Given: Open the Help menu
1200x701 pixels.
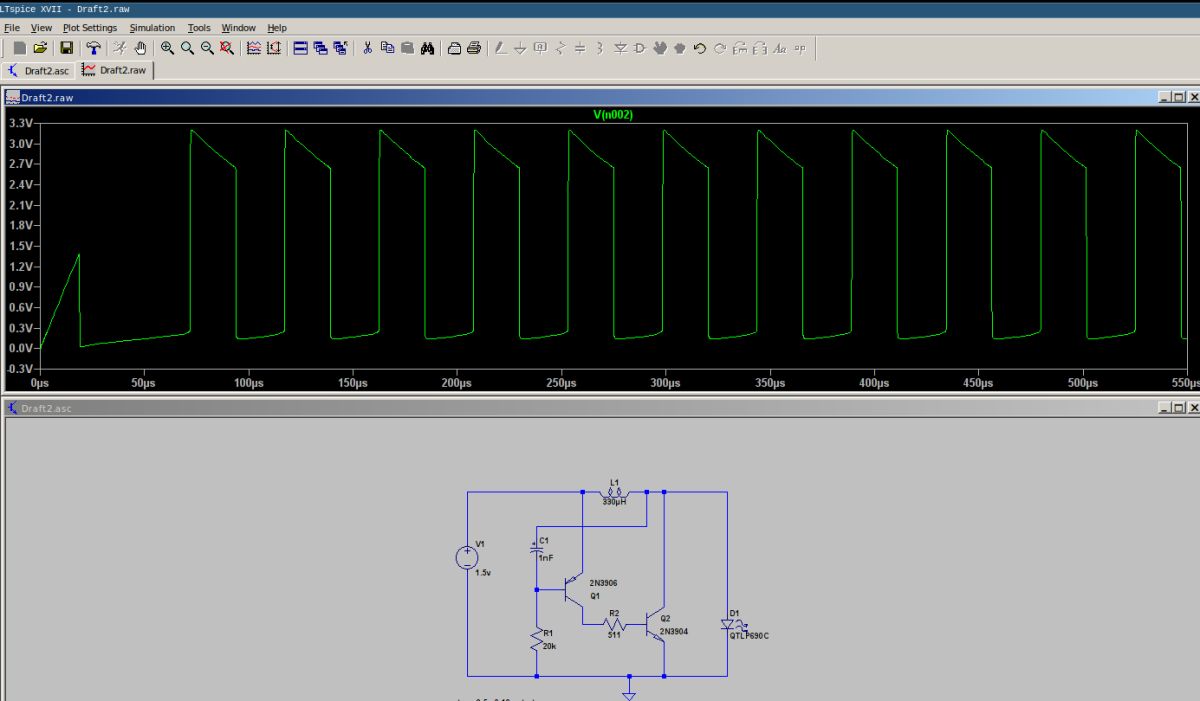Looking at the screenshot, I should (x=277, y=28).
